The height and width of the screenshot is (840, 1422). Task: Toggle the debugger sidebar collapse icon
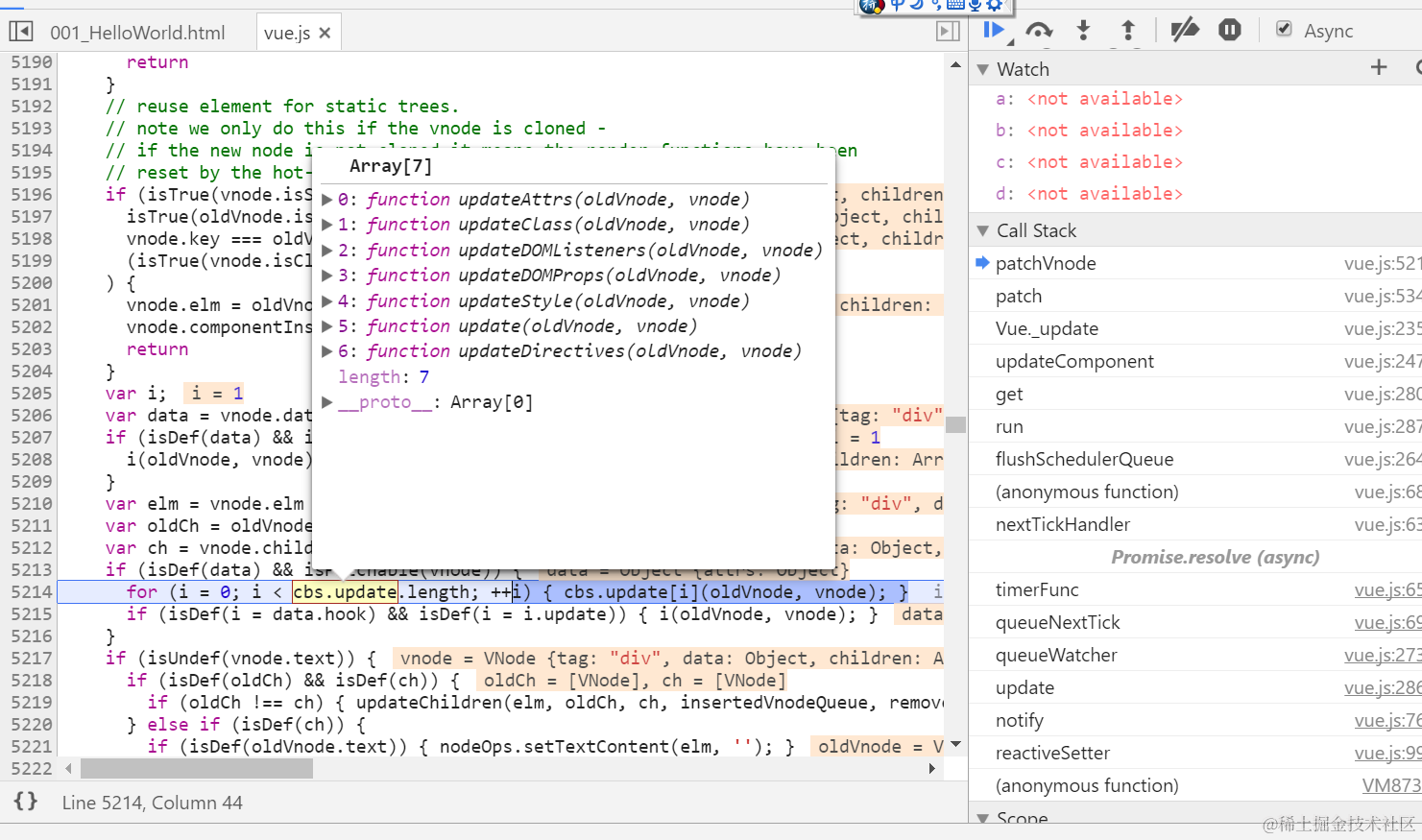(x=948, y=32)
